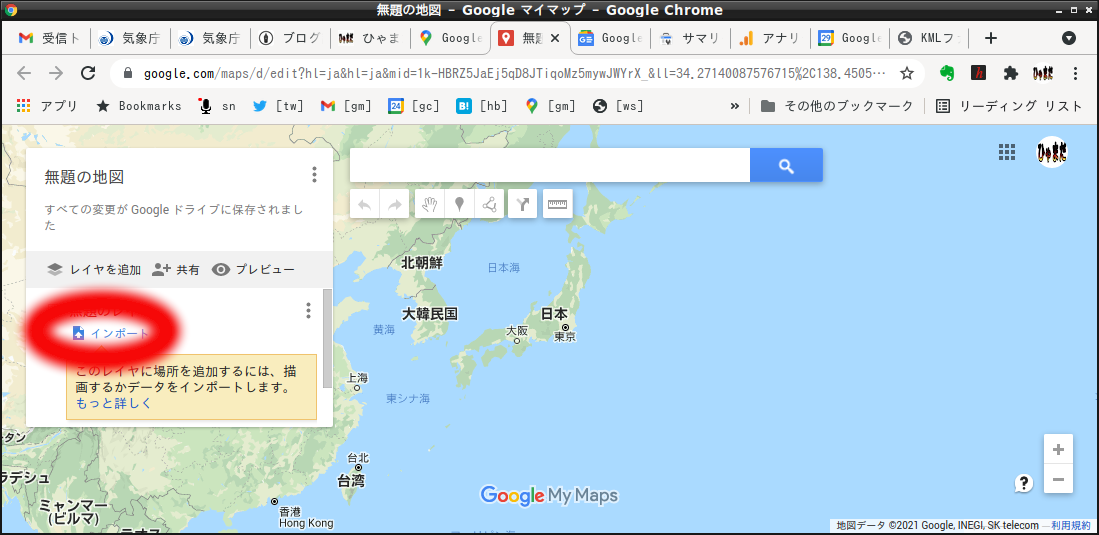Open the help question mark icon
The height and width of the screenshot is (535, 1099).
coord(1024,482)
